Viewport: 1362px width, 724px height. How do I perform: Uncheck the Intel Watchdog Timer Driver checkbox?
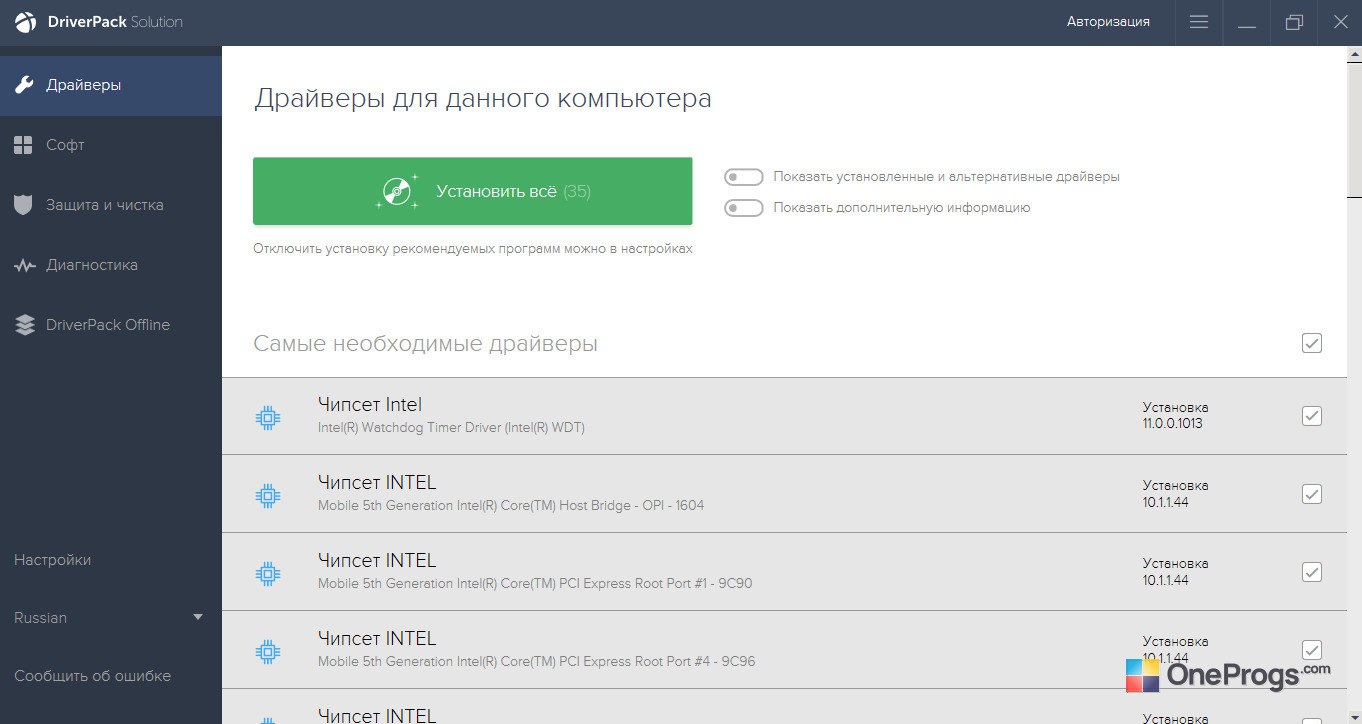pyautogui.click(x=1312, y=416)
